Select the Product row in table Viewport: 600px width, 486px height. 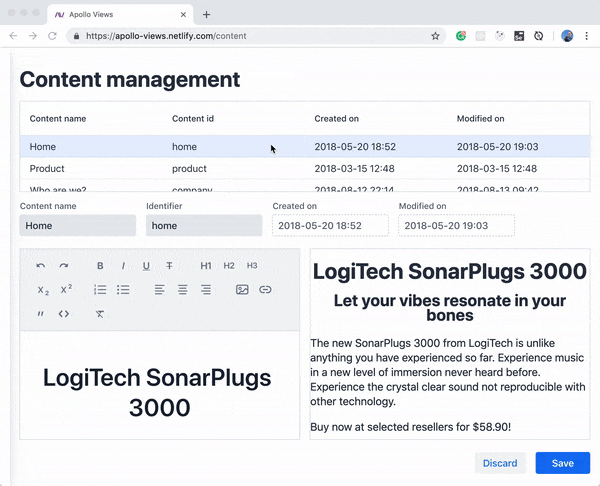pyautogui.click(x=305, y=168)
